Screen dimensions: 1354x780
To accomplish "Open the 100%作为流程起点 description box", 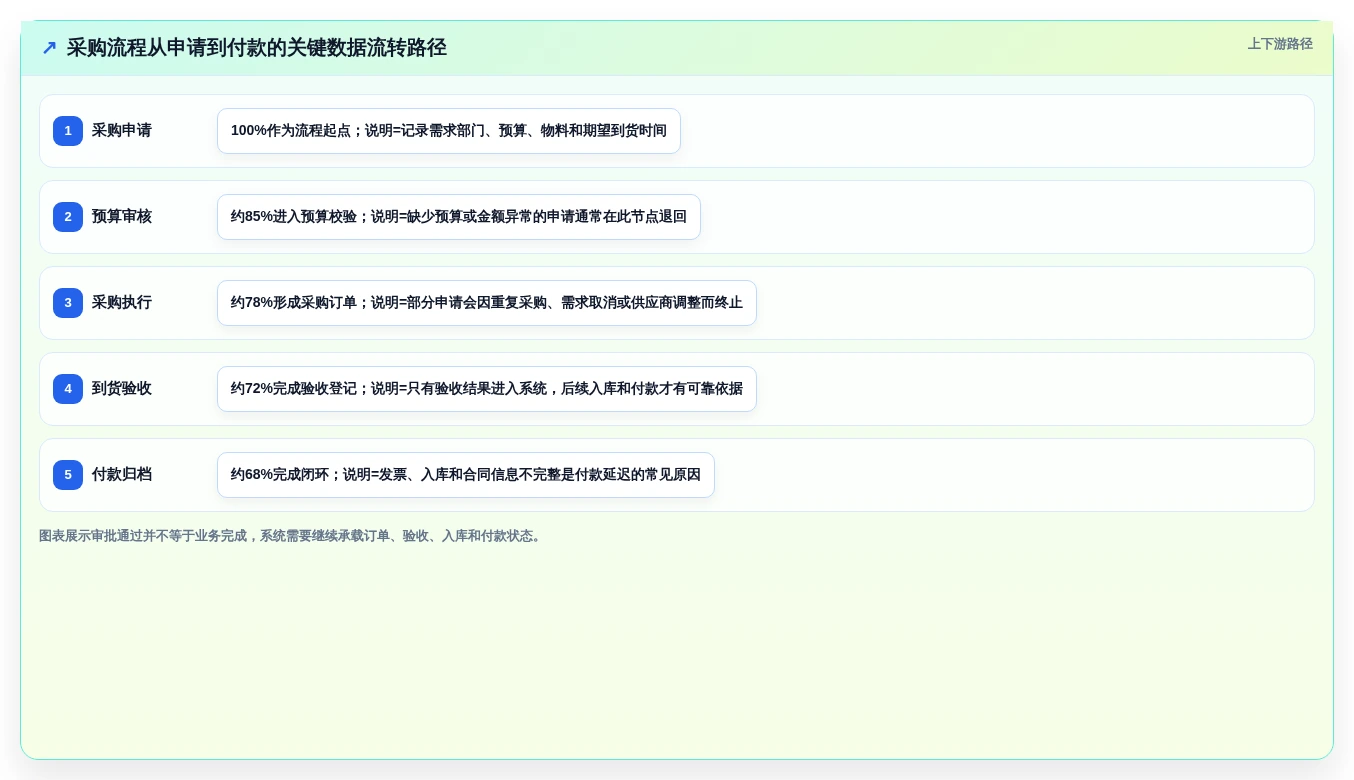I will (x=449, y=131).
